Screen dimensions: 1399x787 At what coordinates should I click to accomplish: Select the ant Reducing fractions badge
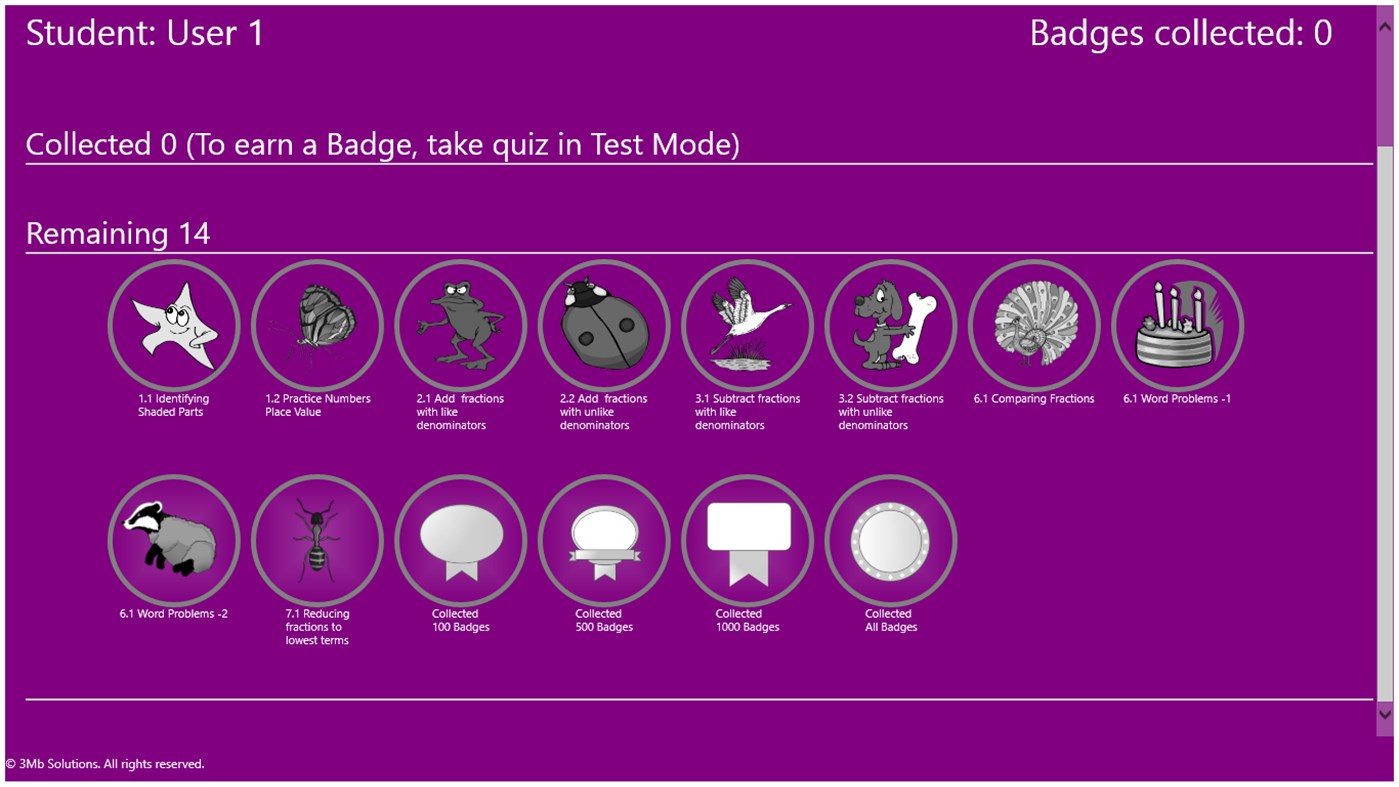coord(317,541)
